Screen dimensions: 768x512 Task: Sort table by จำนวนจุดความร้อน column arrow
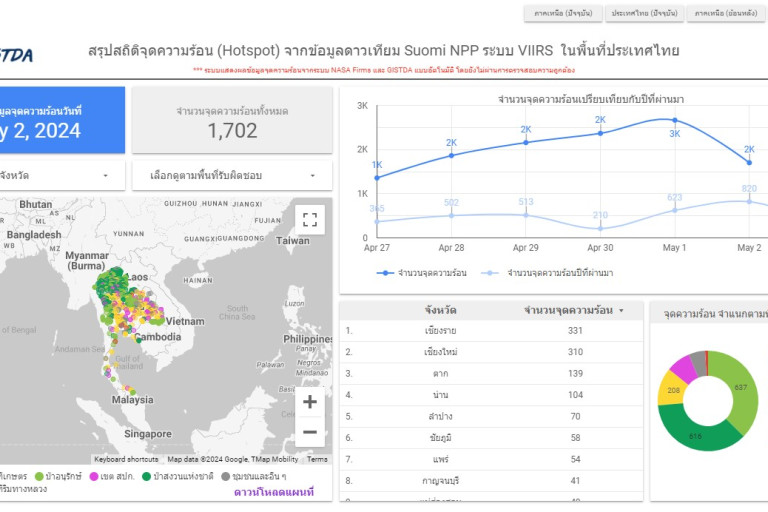click(x=621, y=311)
